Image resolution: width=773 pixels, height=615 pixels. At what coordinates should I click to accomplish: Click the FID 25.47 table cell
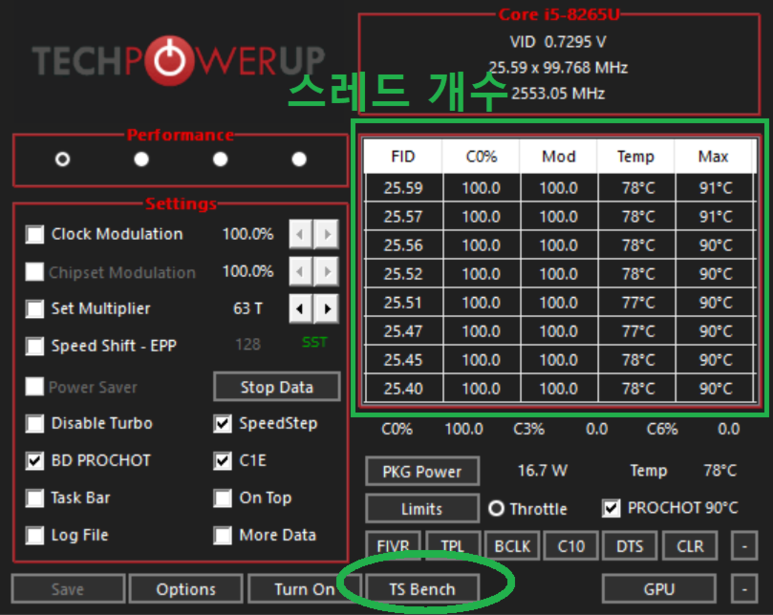tap(404, 331)
